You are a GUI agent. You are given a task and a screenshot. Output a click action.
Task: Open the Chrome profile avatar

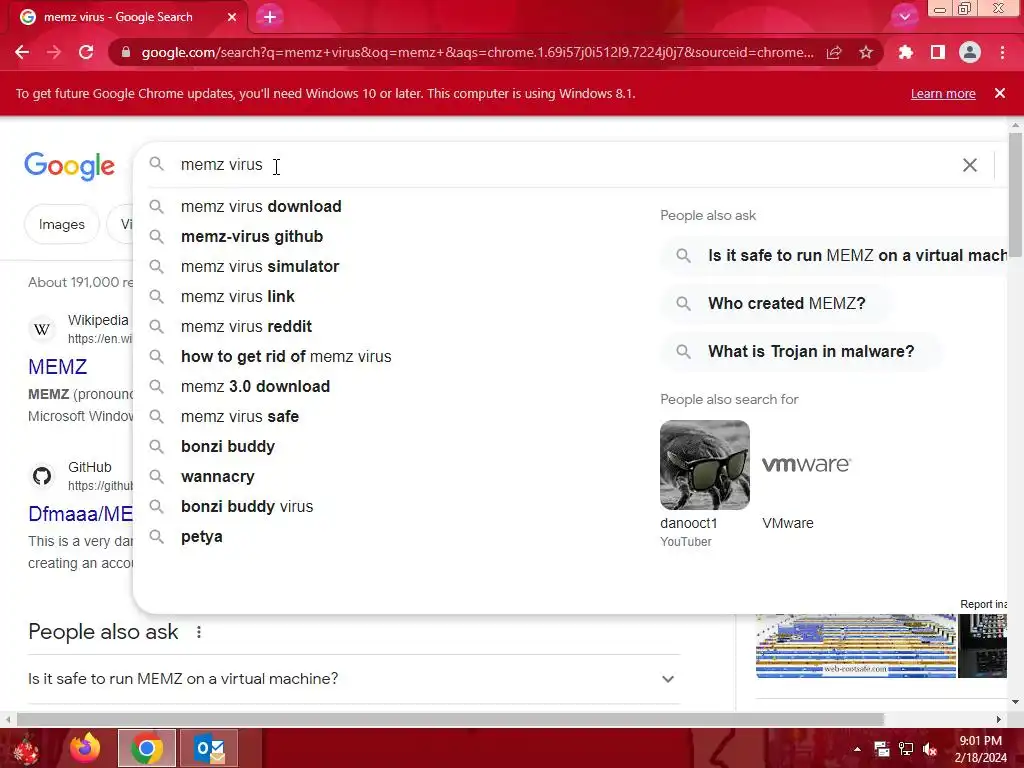970,52
